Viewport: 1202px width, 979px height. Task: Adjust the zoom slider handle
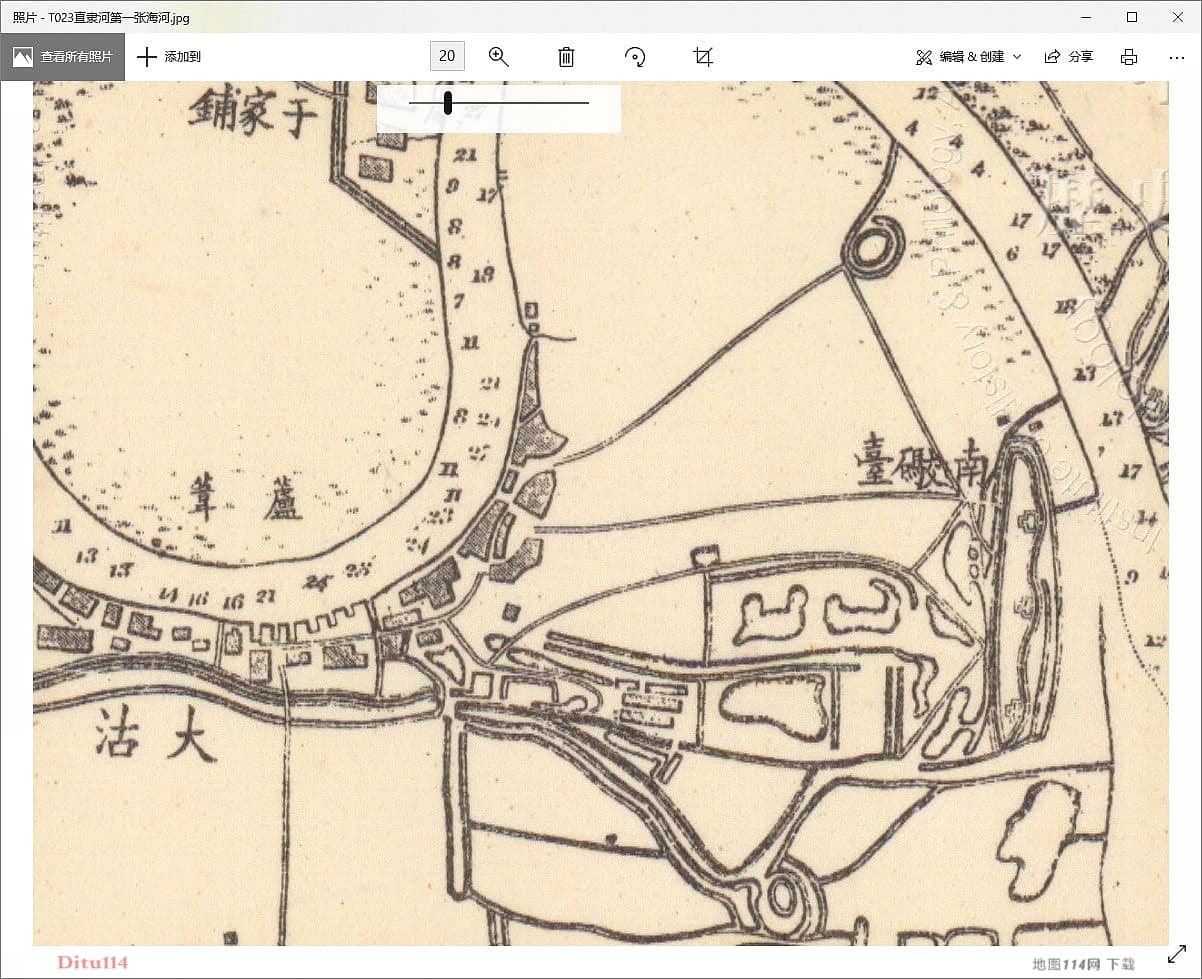point(447,103)
